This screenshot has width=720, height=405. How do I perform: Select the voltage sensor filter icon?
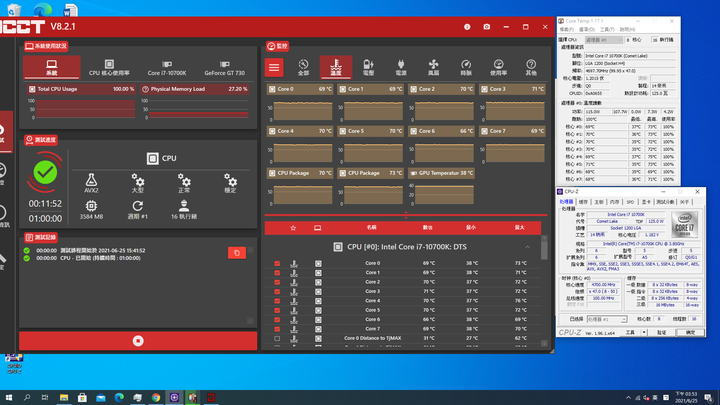click(x=368, y=68)
